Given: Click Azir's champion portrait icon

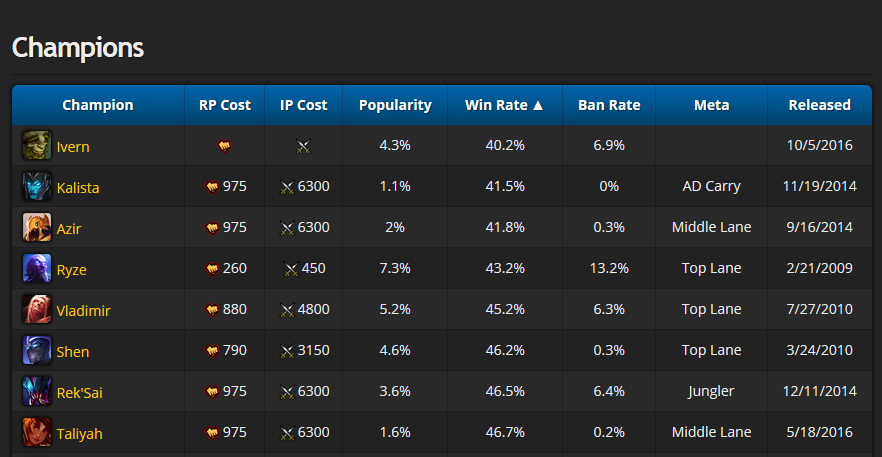Looking at the screenshot, I should 37,227.
